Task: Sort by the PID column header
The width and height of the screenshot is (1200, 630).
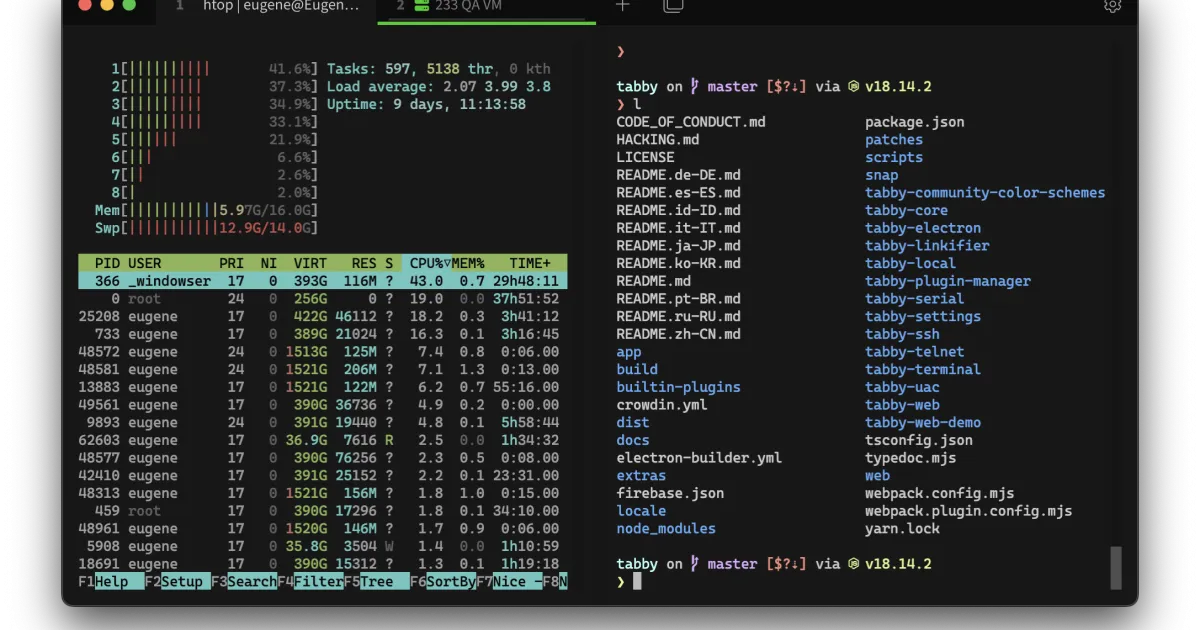Action: tap(107, 263)
